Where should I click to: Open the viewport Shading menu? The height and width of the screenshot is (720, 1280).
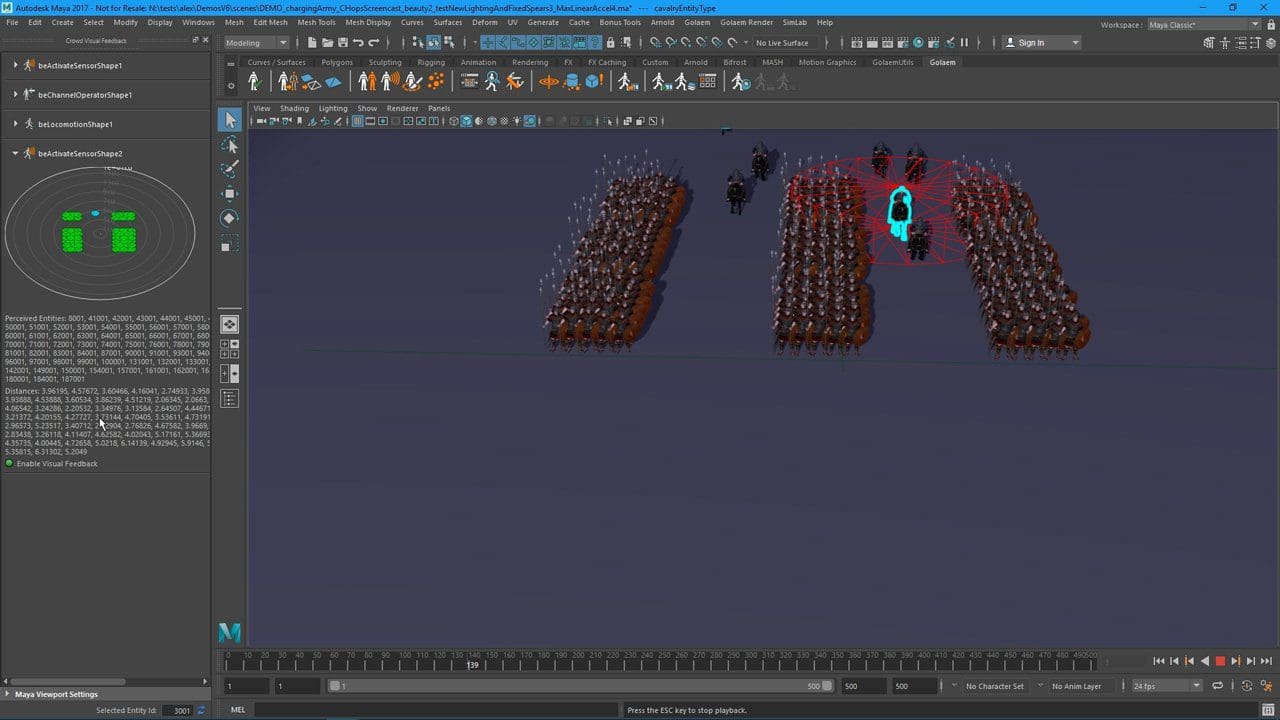(x=294, y=108)
